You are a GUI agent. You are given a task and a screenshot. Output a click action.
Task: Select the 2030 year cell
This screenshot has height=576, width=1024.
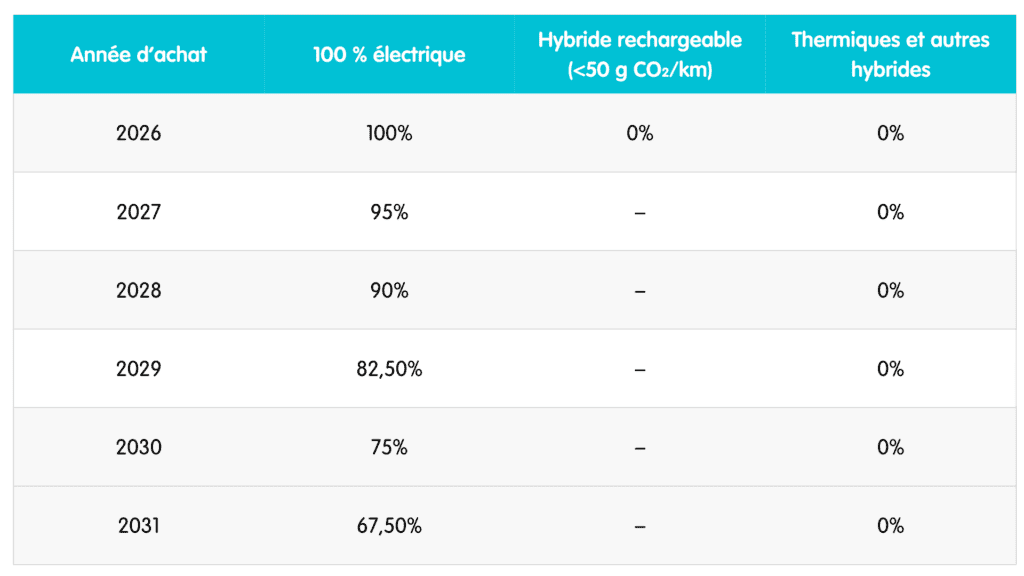(139, 447)
